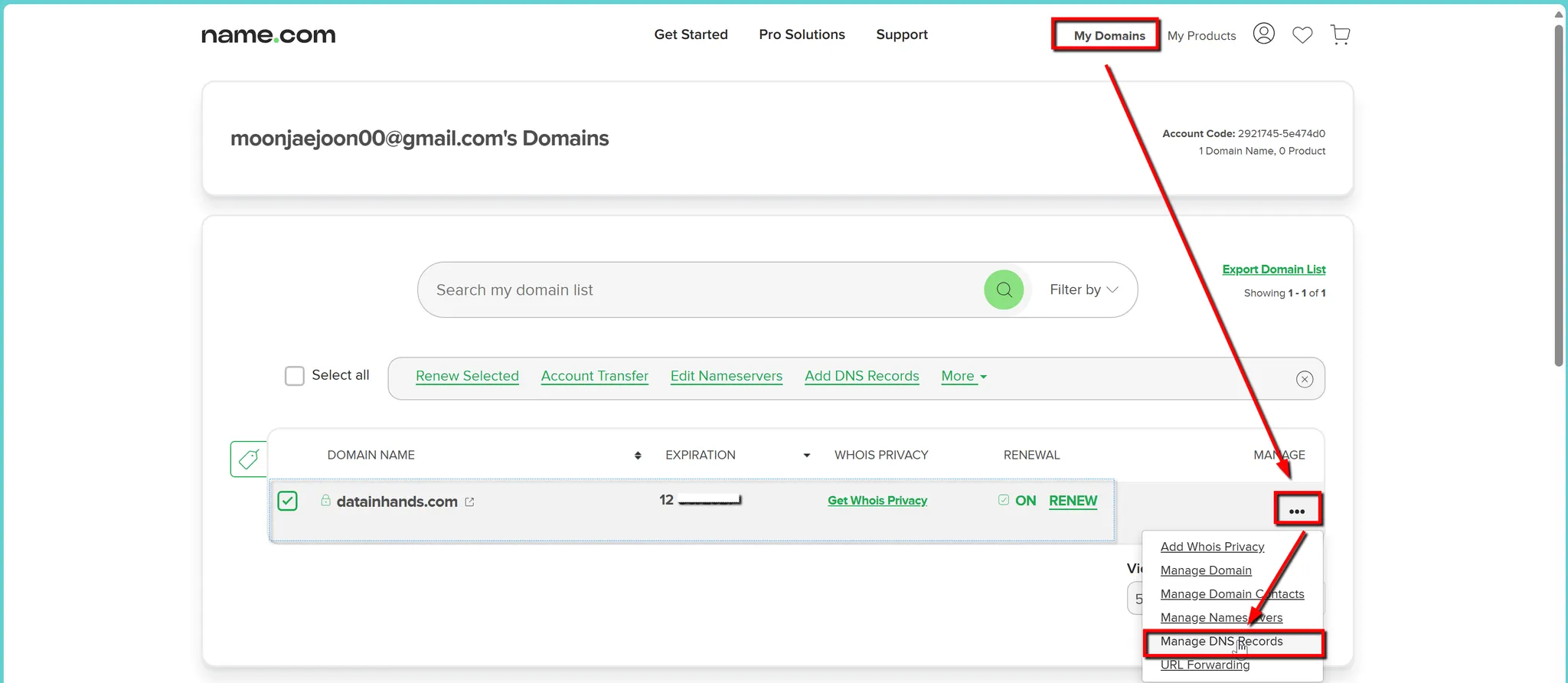This screenshot has width=1568, height=683.
Task: Click the Export Domain List link
Action: click(1274, 270)
